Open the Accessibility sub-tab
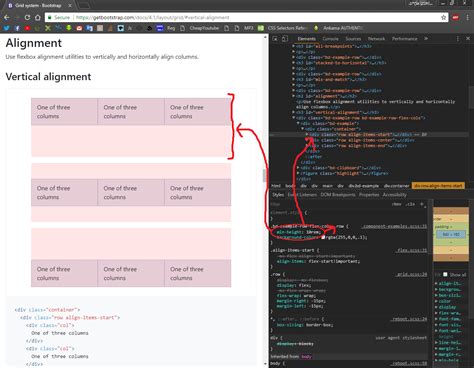The width and height of the screenshot is (474, 368). [x=395, y=195]
